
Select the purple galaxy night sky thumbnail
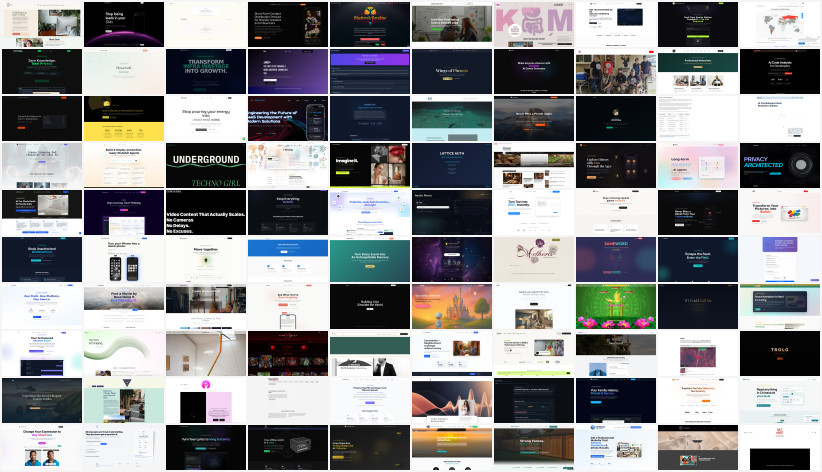click(452, 260)
